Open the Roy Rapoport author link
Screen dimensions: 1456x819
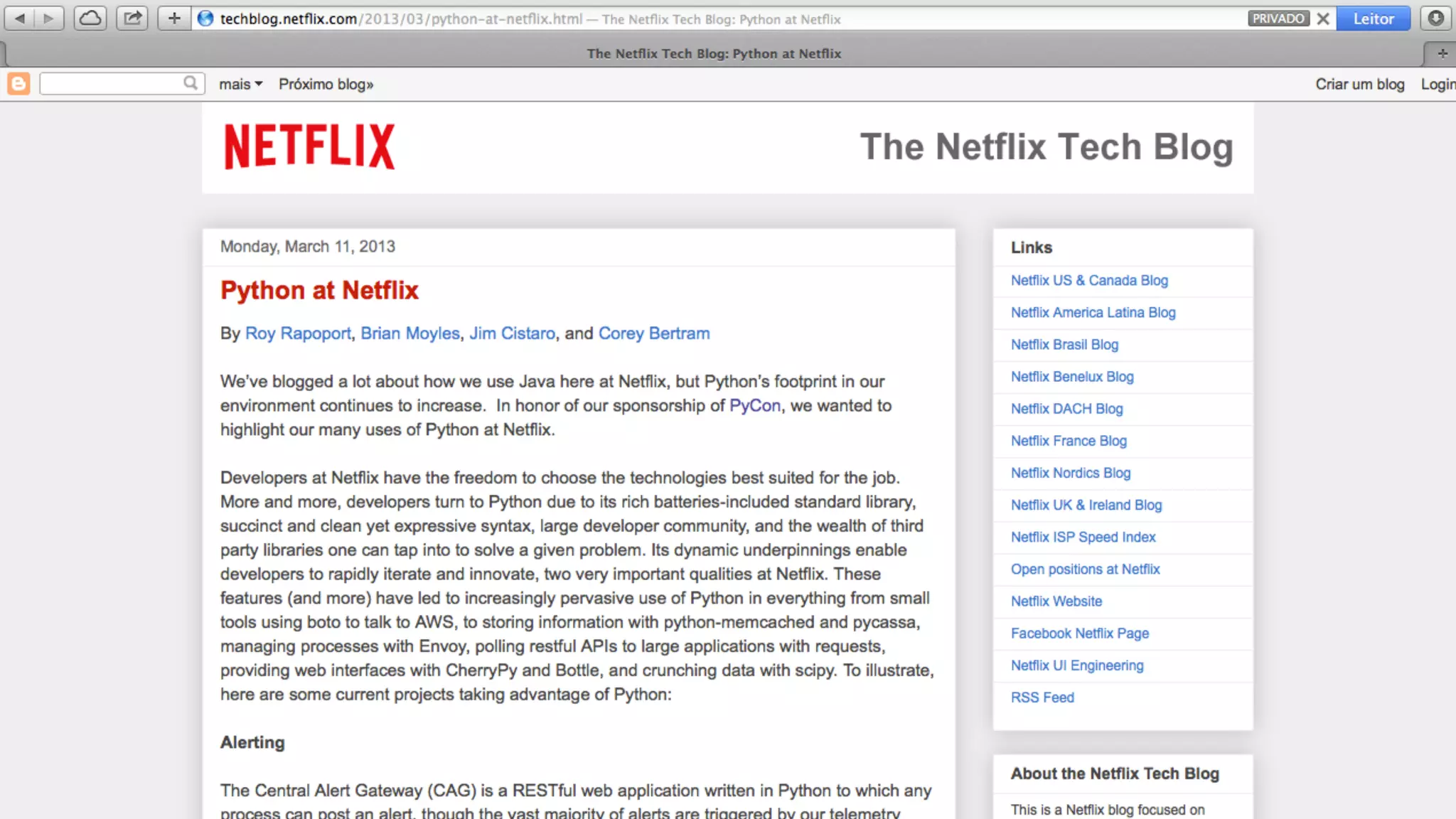coord(298,333)
